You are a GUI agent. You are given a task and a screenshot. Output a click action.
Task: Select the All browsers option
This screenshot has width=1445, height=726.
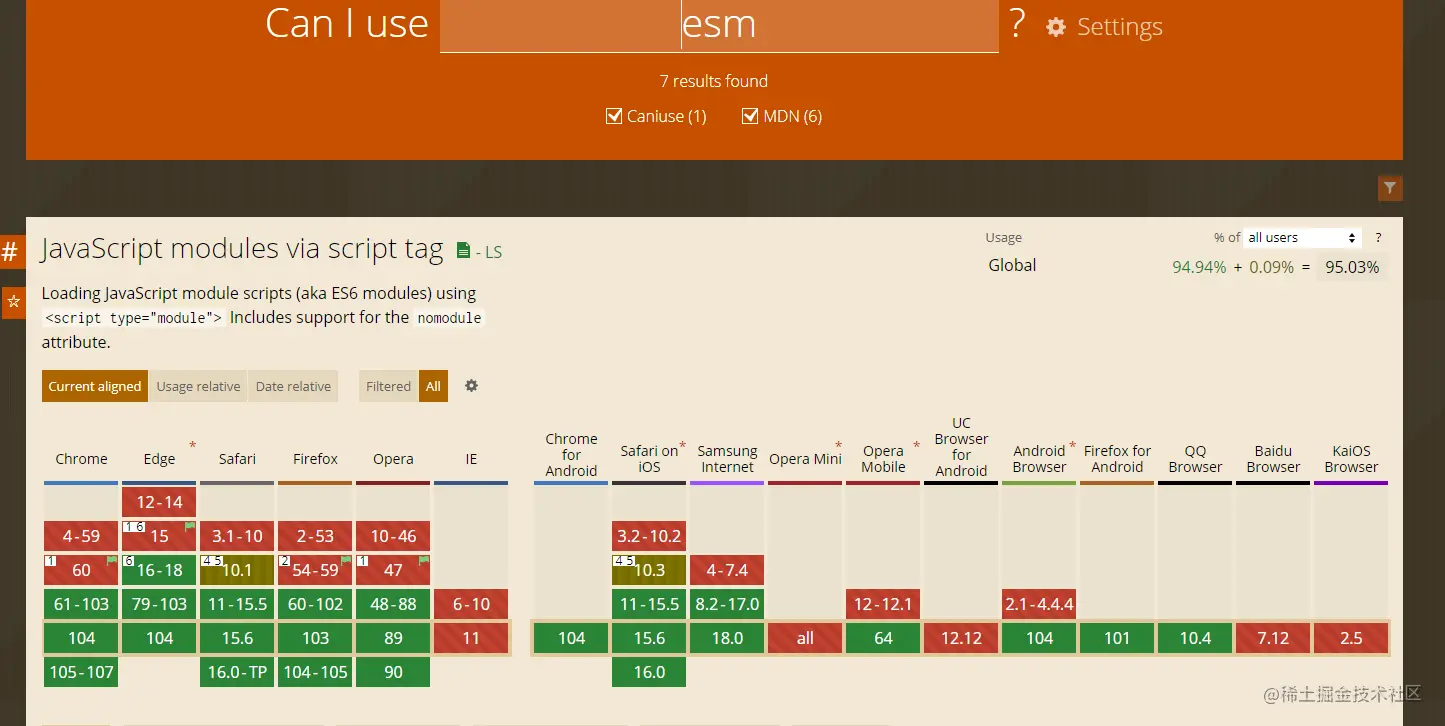coord(433,386)
